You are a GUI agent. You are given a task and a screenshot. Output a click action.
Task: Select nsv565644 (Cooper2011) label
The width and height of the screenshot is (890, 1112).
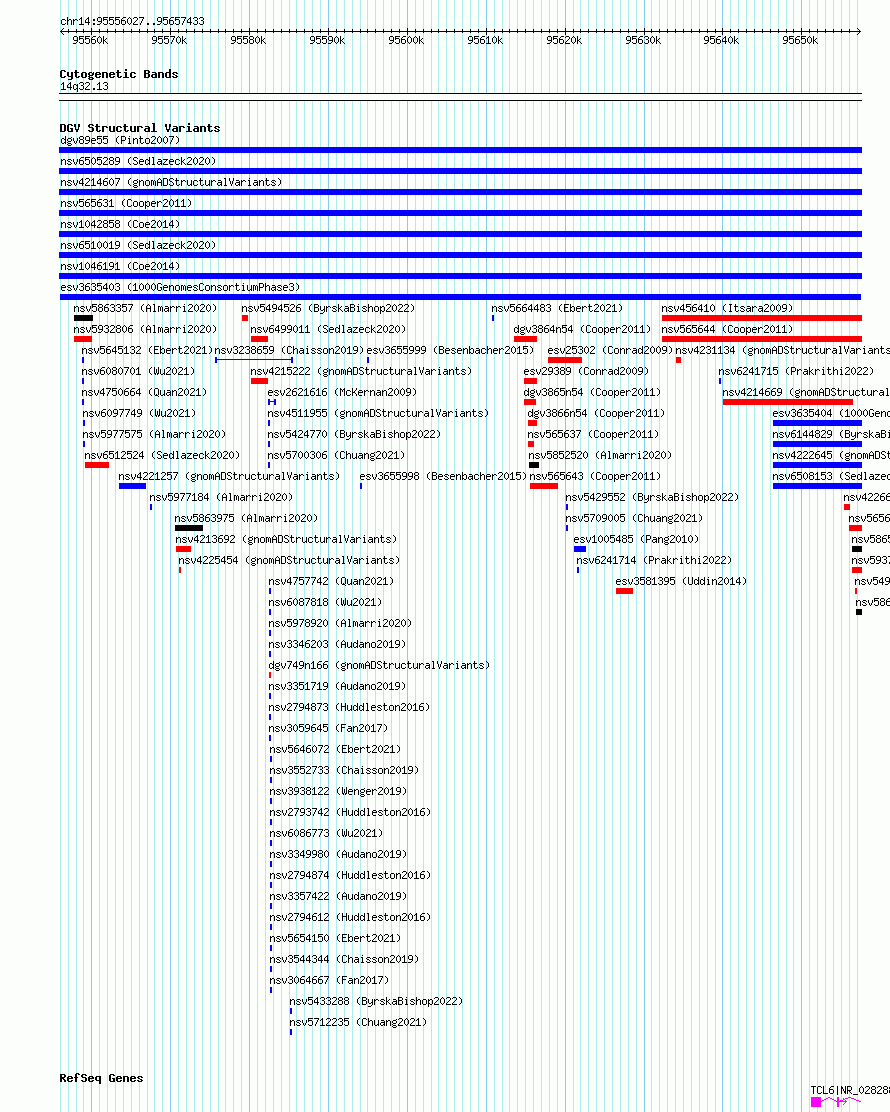click(x=727, y=330)
